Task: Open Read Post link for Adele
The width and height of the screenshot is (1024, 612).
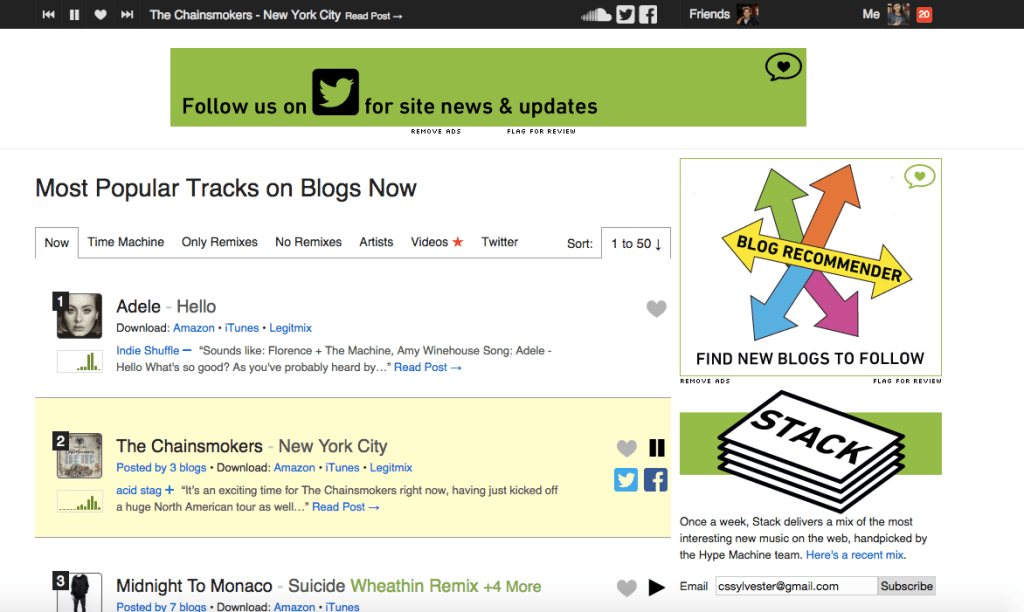Action: click(427, 367)
